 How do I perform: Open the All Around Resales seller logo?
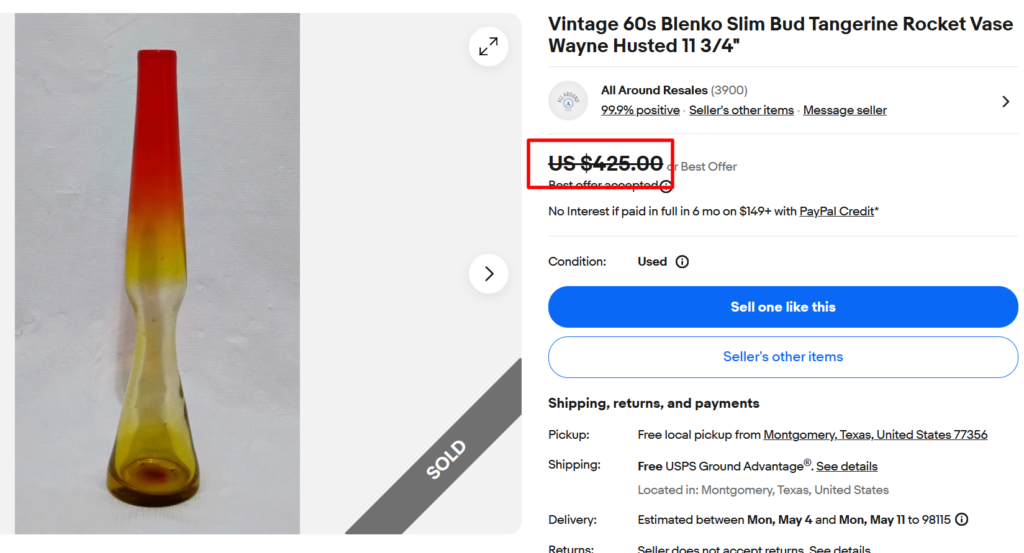(x=568, y=100)
